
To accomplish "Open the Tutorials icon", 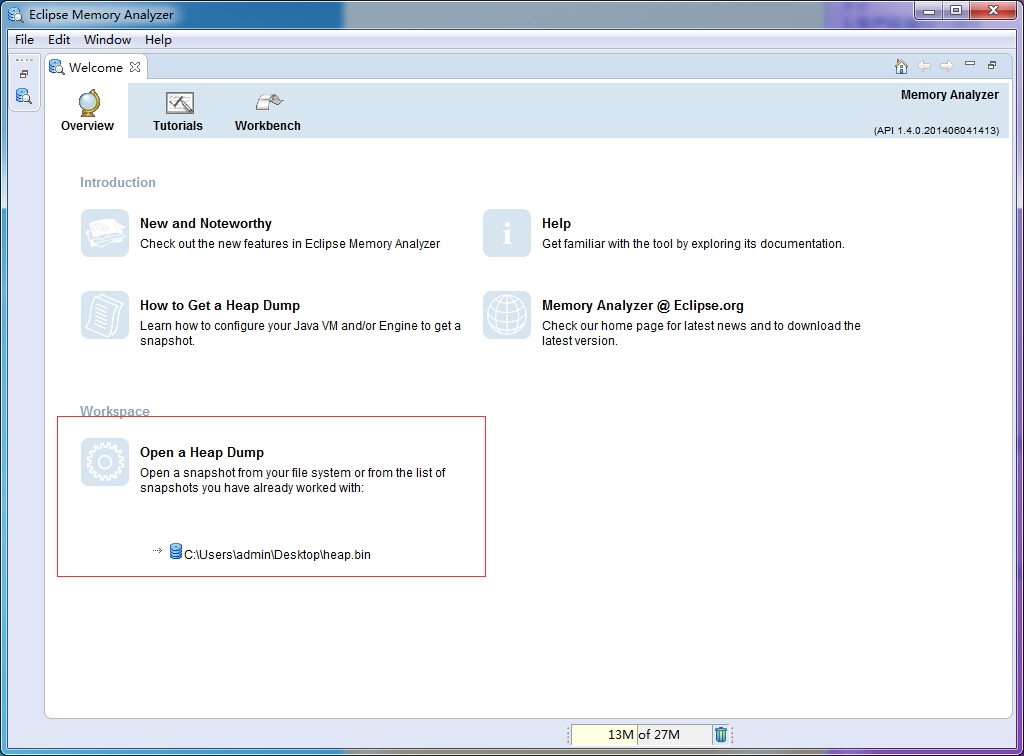I will tap(180, 103).
